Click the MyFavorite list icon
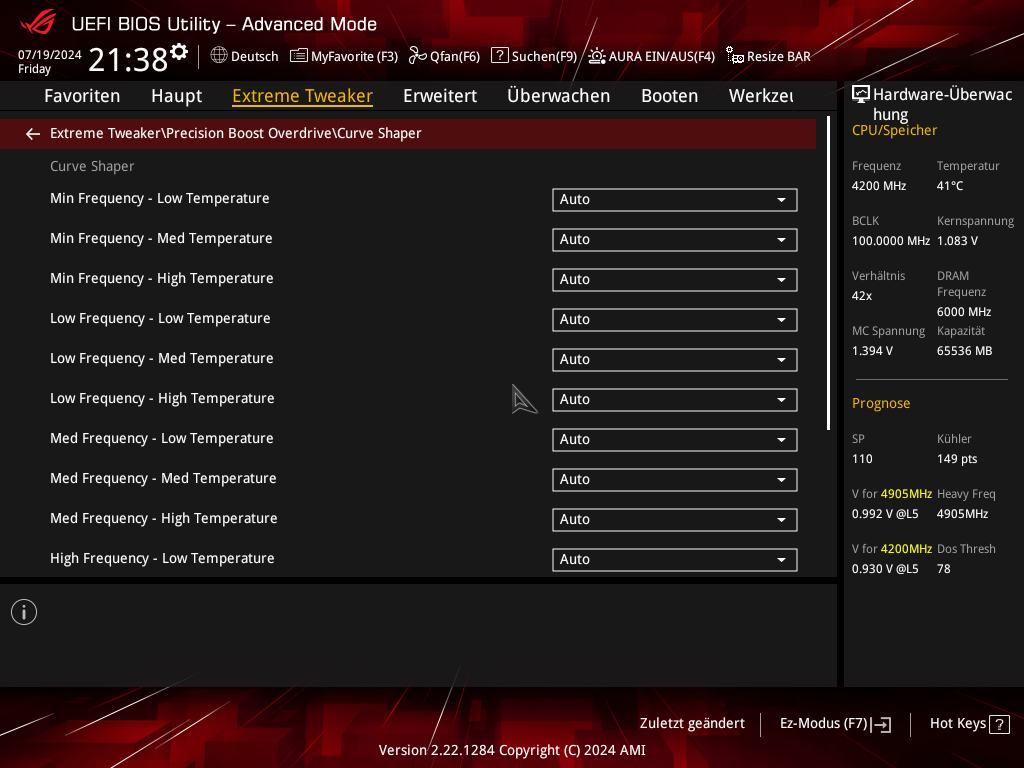The image size is (1024, 768). pos(298,56)
